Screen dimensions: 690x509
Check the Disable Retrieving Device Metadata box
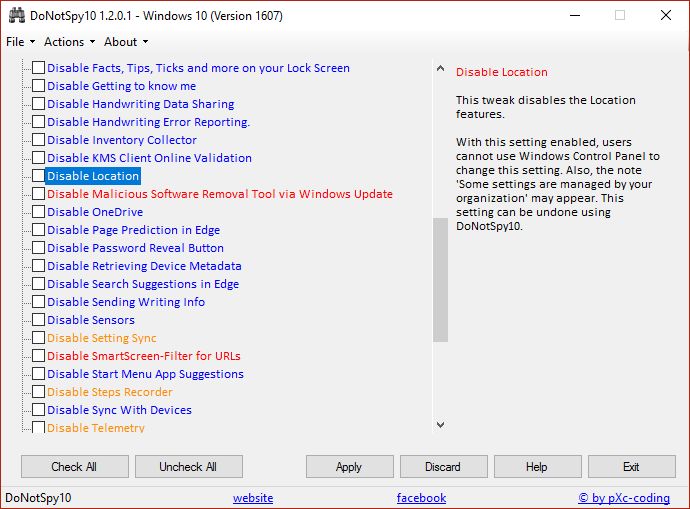pyautogui.click(x=38, y=266)
